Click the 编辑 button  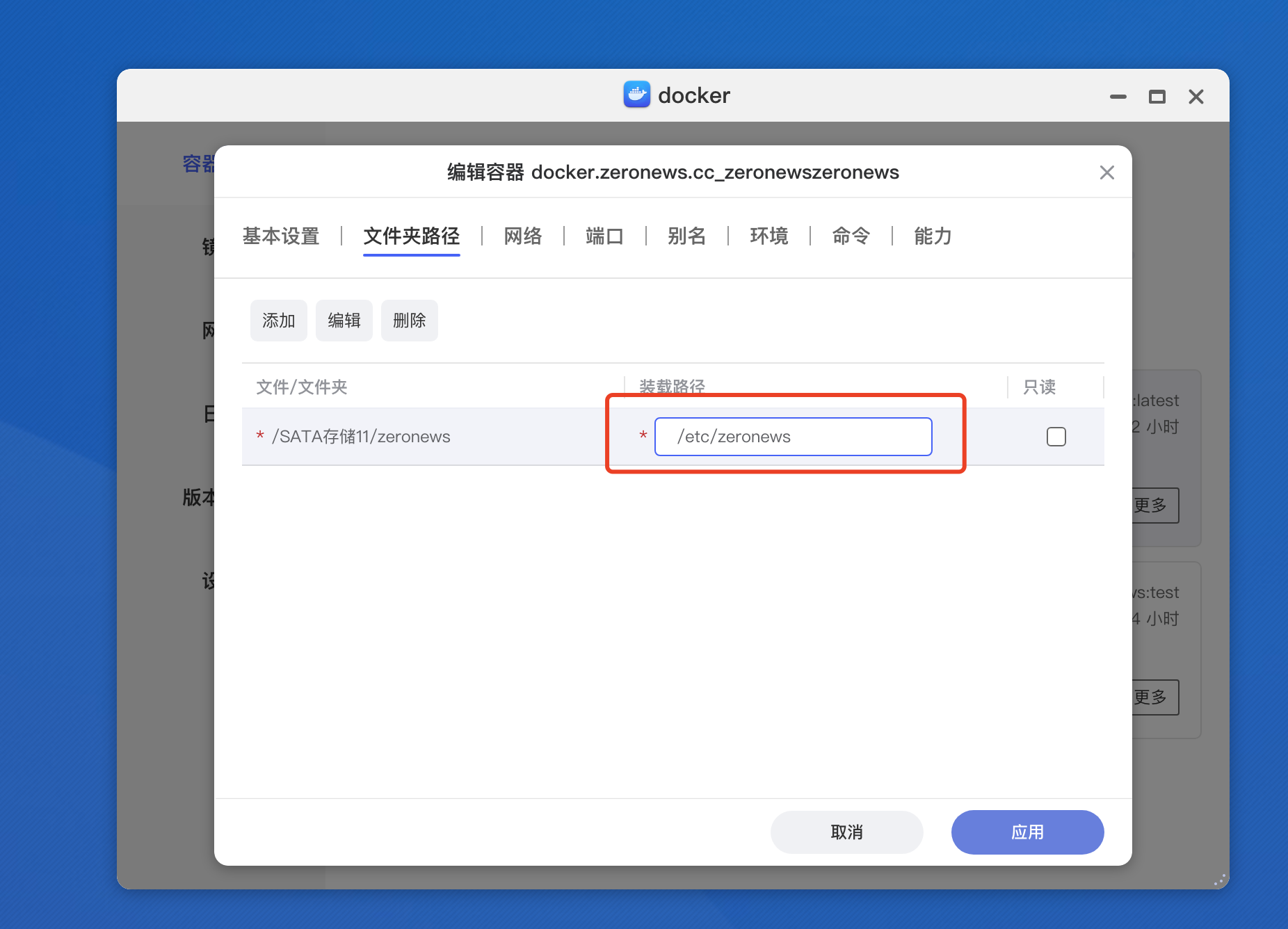[x=344, y=321]
